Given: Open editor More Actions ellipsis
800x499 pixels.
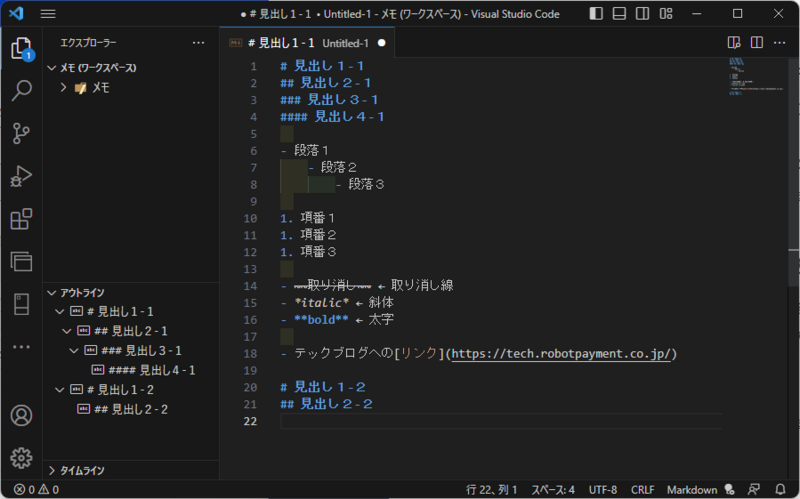Looking at the screenshot, I should click(780, 42).
